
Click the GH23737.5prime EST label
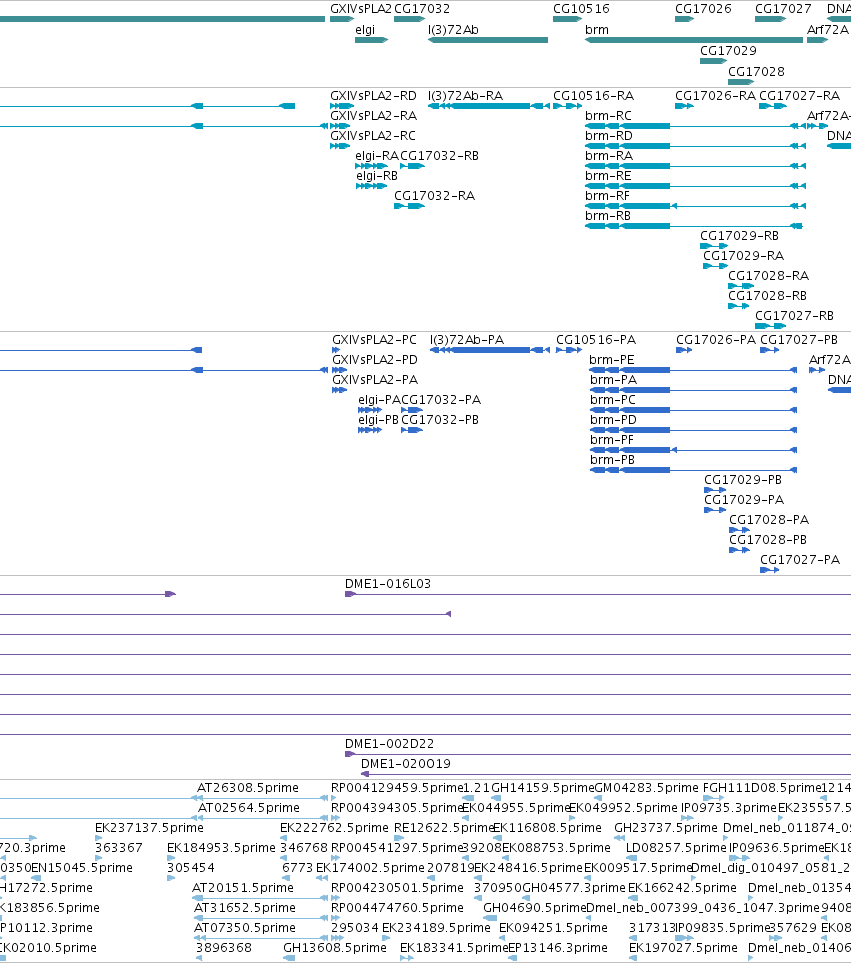(666, 828)
